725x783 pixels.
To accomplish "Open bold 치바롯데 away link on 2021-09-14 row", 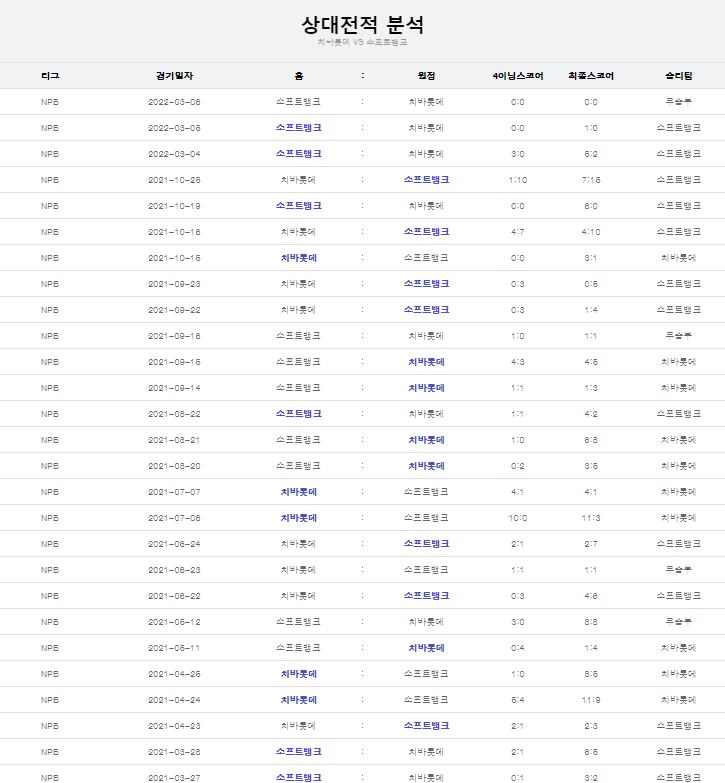I will click(x=426, y=388).
